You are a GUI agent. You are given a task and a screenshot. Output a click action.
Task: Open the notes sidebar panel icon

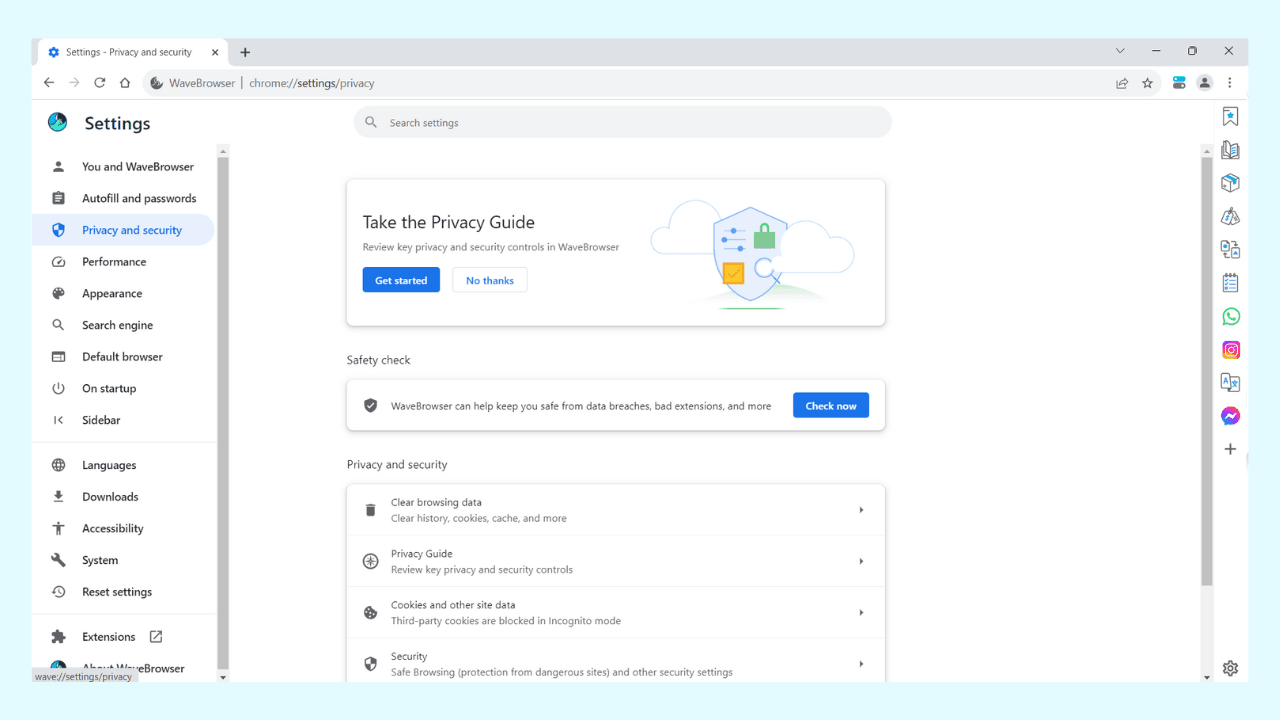[1230, 282]
